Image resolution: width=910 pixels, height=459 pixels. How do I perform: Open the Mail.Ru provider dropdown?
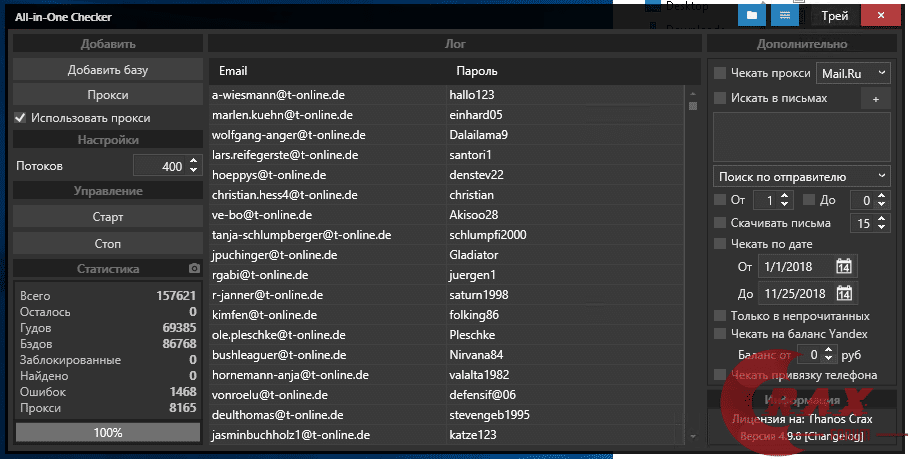coord(852,73)
